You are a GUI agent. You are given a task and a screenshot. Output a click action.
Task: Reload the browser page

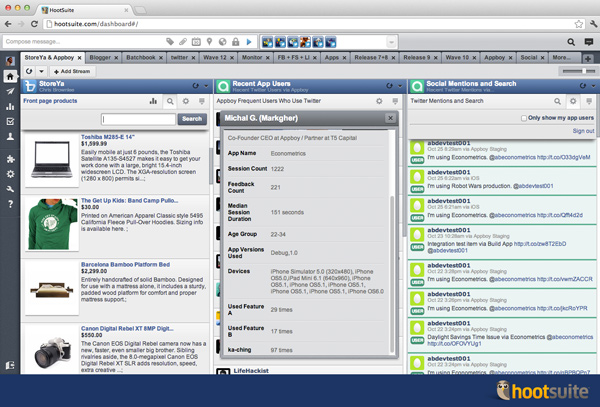[x=34, y=24]
